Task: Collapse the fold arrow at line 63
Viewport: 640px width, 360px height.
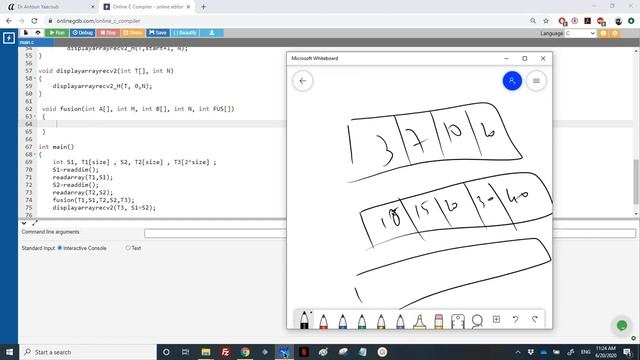Action: 35,116
